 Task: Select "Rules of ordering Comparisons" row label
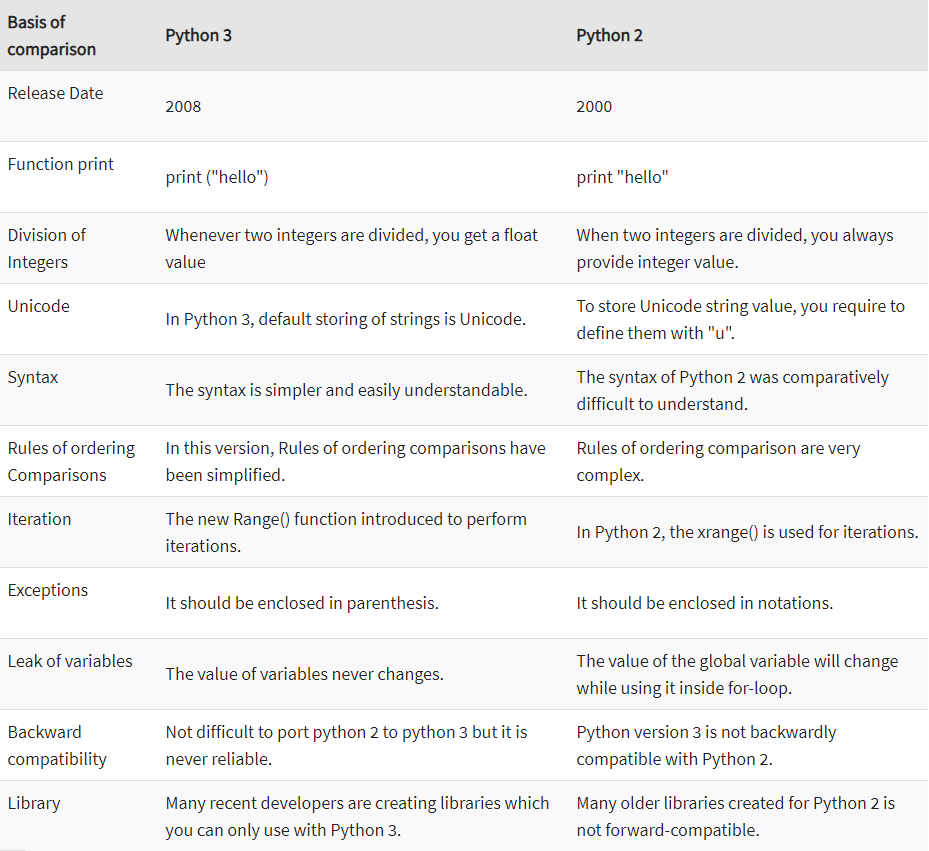pyautogui.click(x=71, y=461)
